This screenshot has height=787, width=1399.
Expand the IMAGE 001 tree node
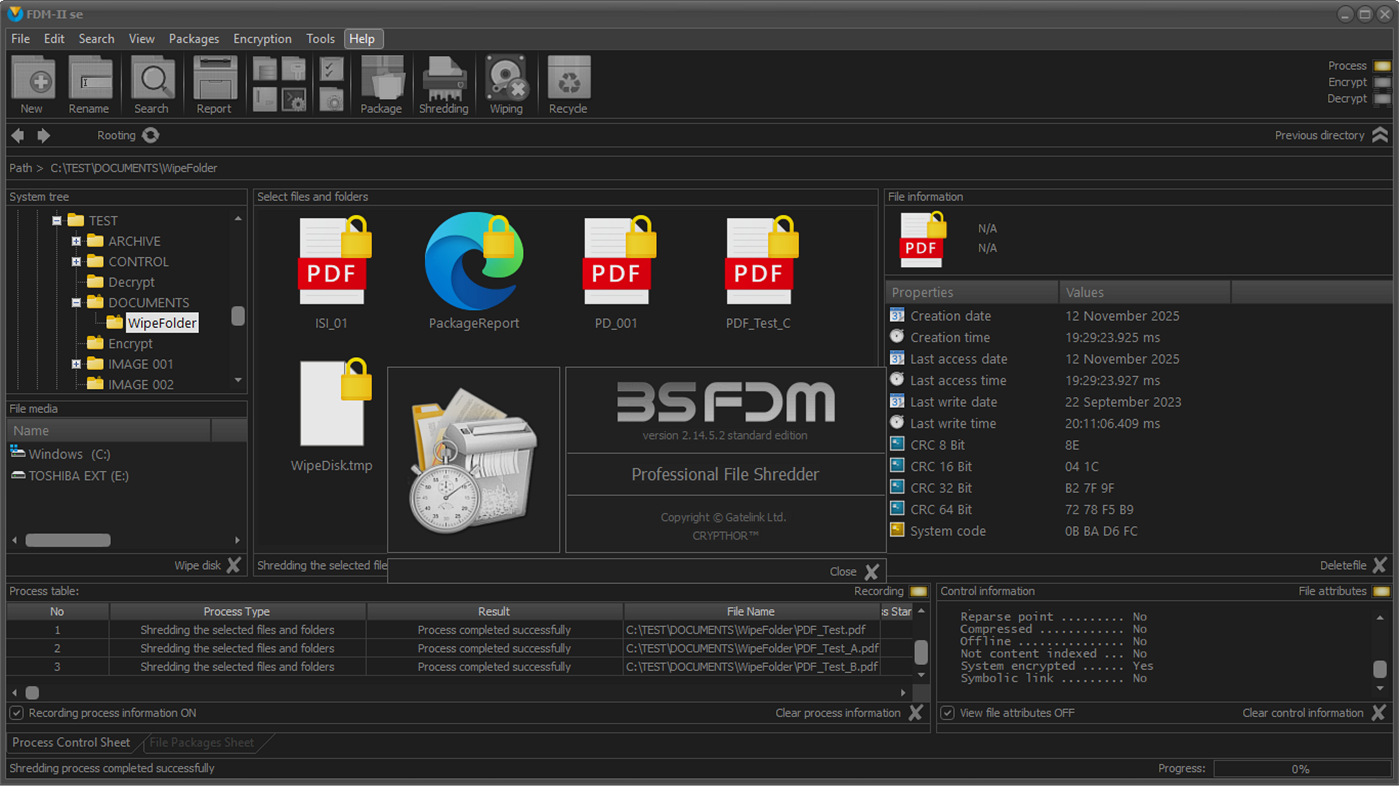(x=76, y=363)
